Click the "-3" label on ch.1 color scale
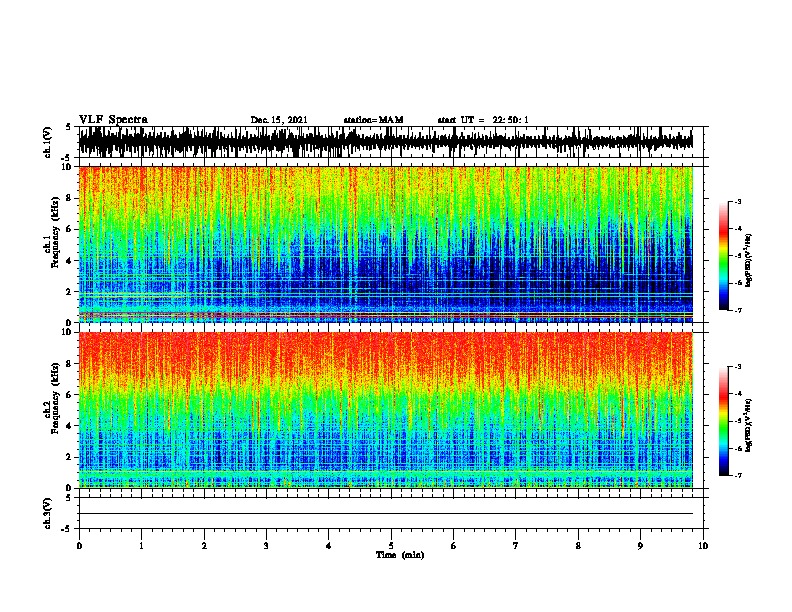 coord(738,202)
